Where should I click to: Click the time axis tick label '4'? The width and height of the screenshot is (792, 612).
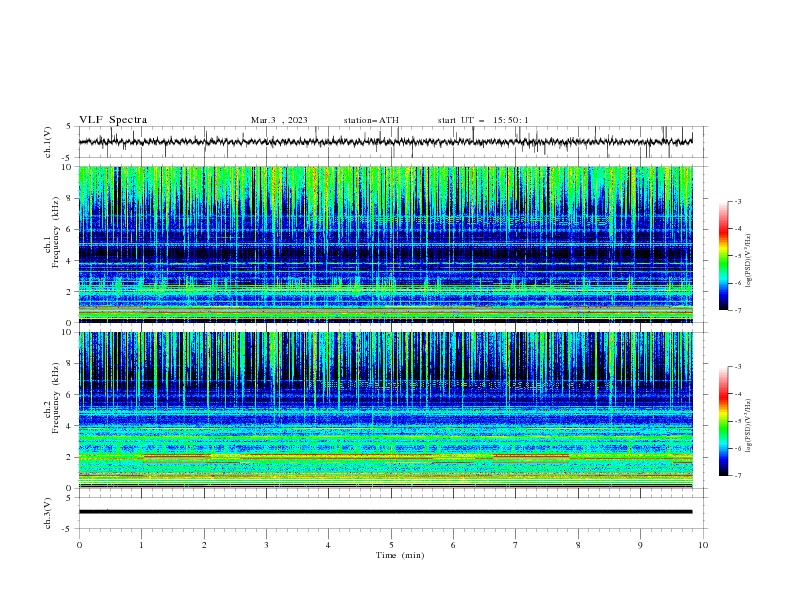328,545
